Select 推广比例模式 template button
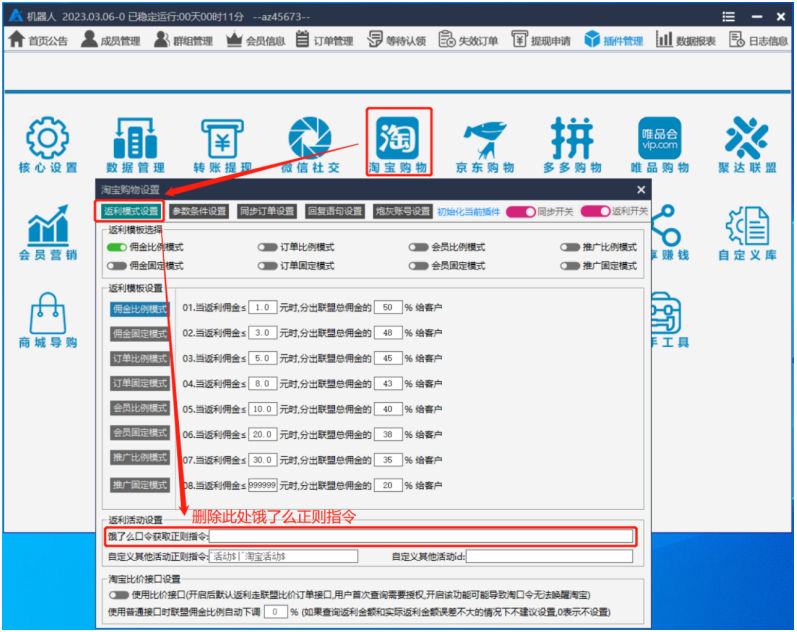The width and height of the screenshot is (797, 632). pyautogui.click(x=140, y=458)
